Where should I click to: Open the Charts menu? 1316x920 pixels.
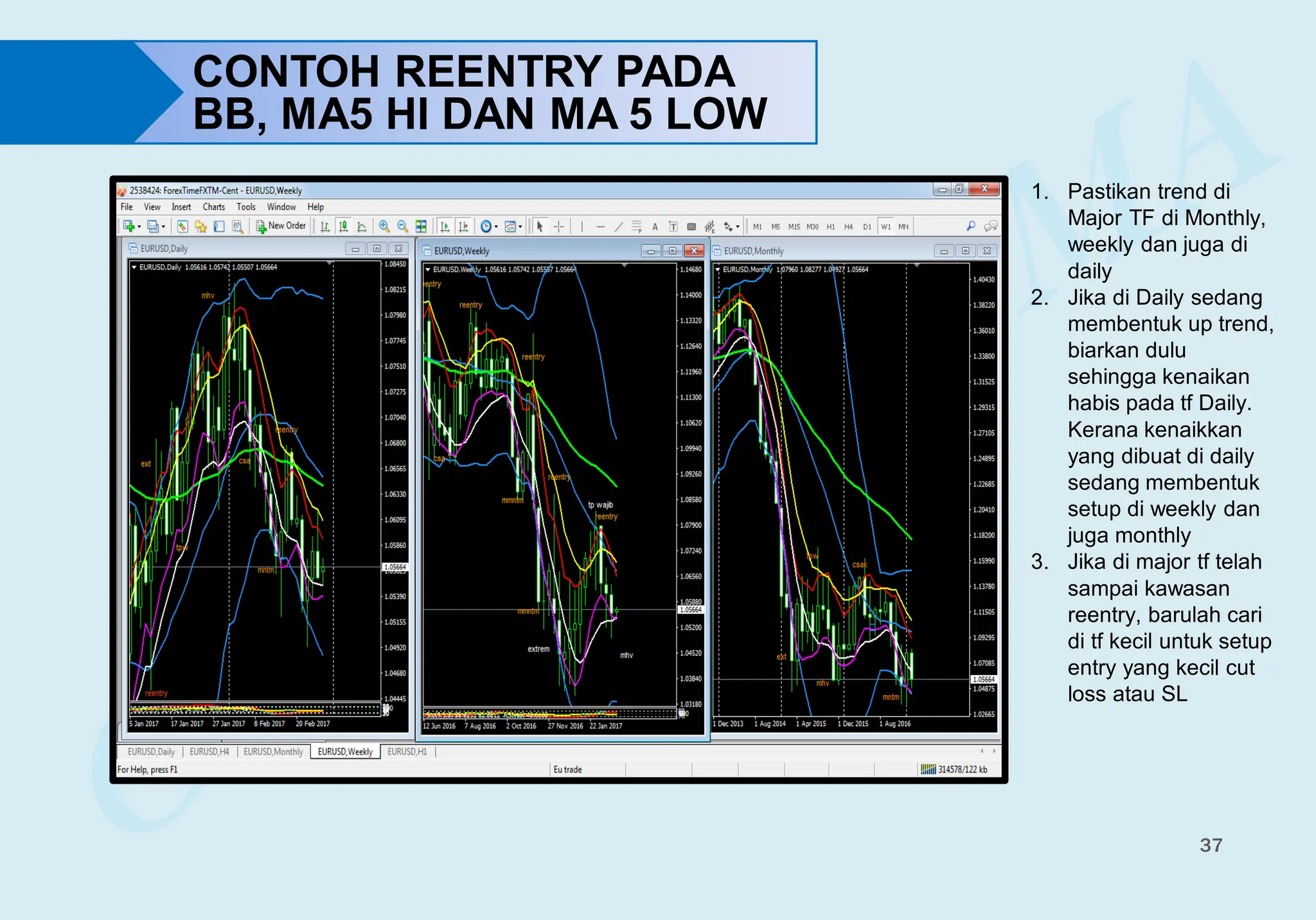click(x=213, y=207)
